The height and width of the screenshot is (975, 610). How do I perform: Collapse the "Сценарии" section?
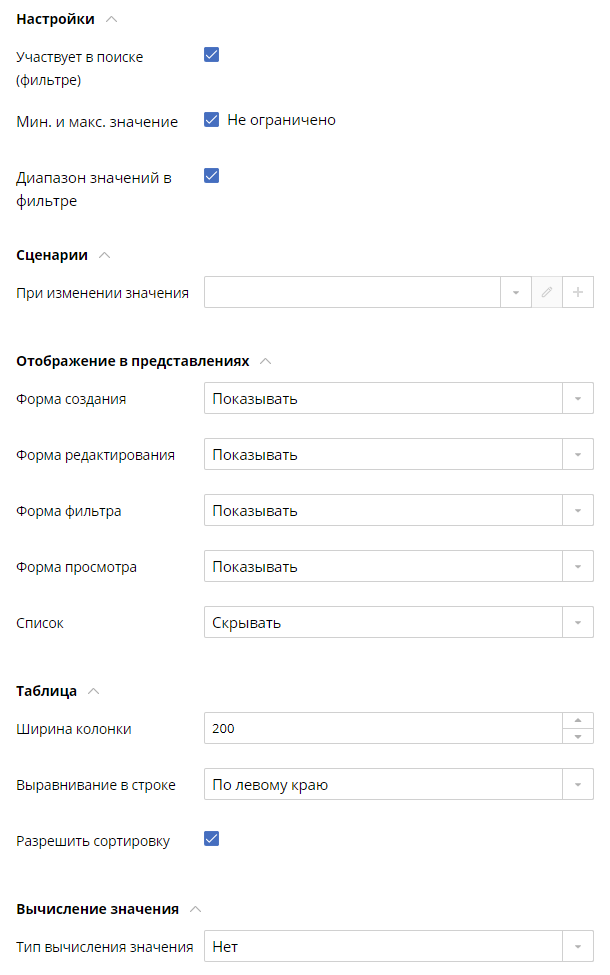point(104,255)
